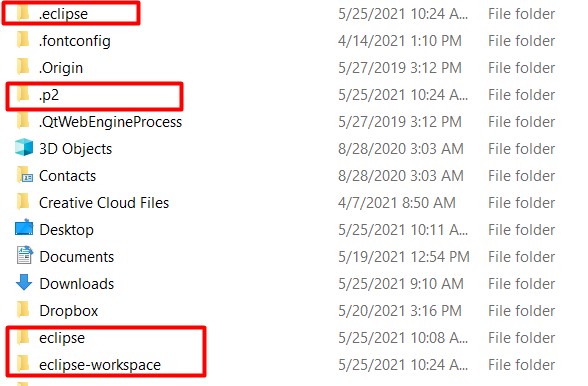
Task: Select the .QtWebEngineProcess folder name
Action: (110, 122)
